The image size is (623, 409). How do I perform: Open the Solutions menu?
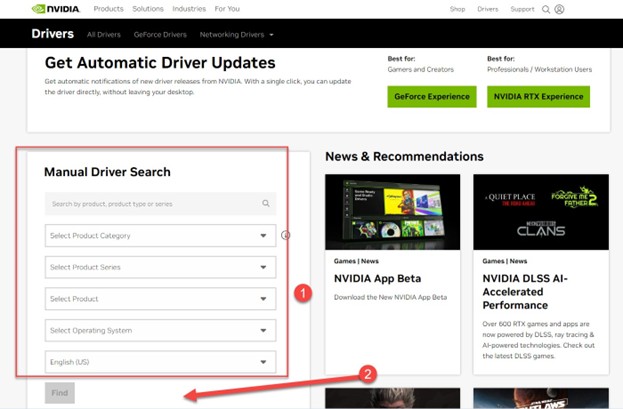[x=148, y=9]
